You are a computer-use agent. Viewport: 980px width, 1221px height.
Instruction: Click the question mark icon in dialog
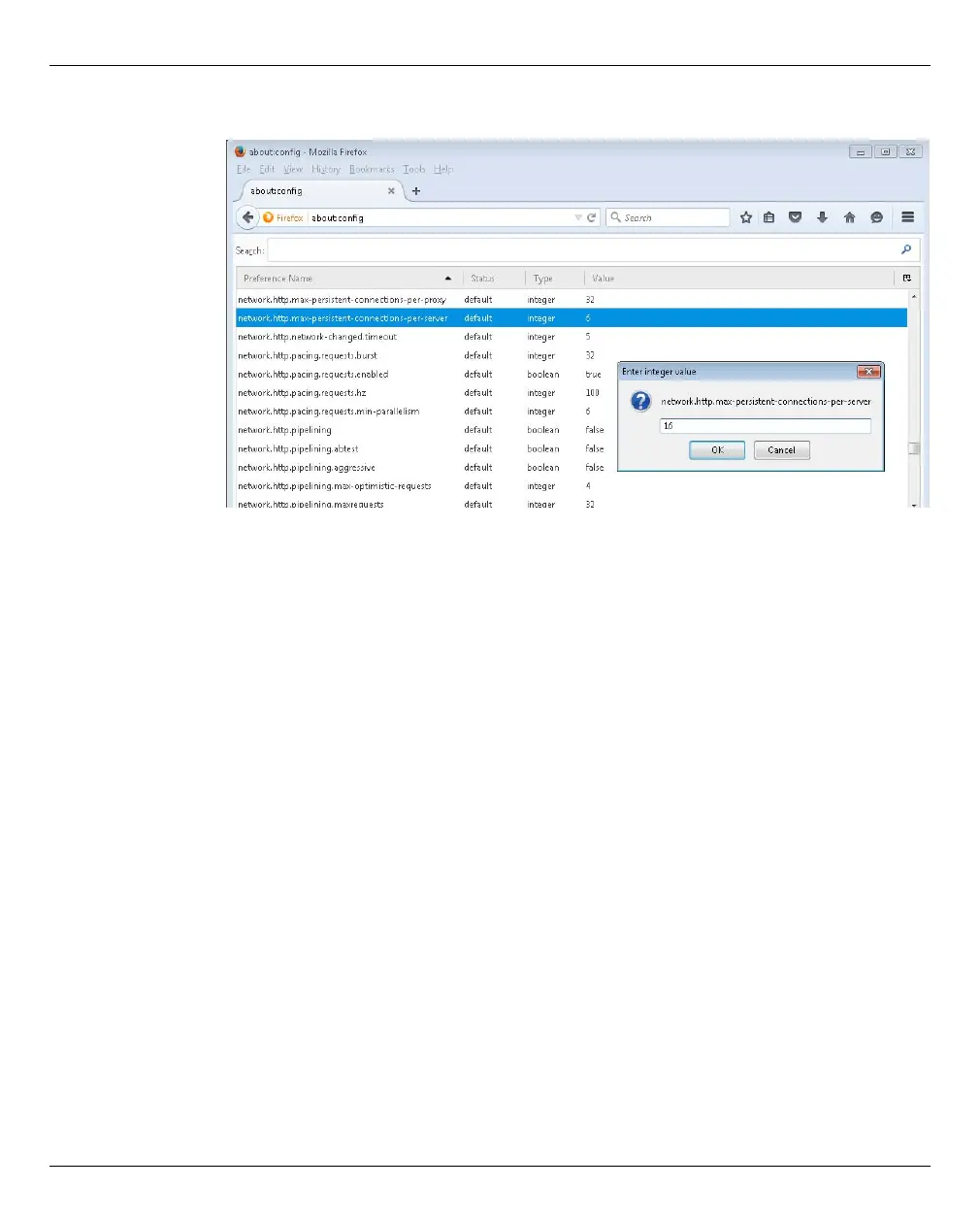(x=641, y=402)
